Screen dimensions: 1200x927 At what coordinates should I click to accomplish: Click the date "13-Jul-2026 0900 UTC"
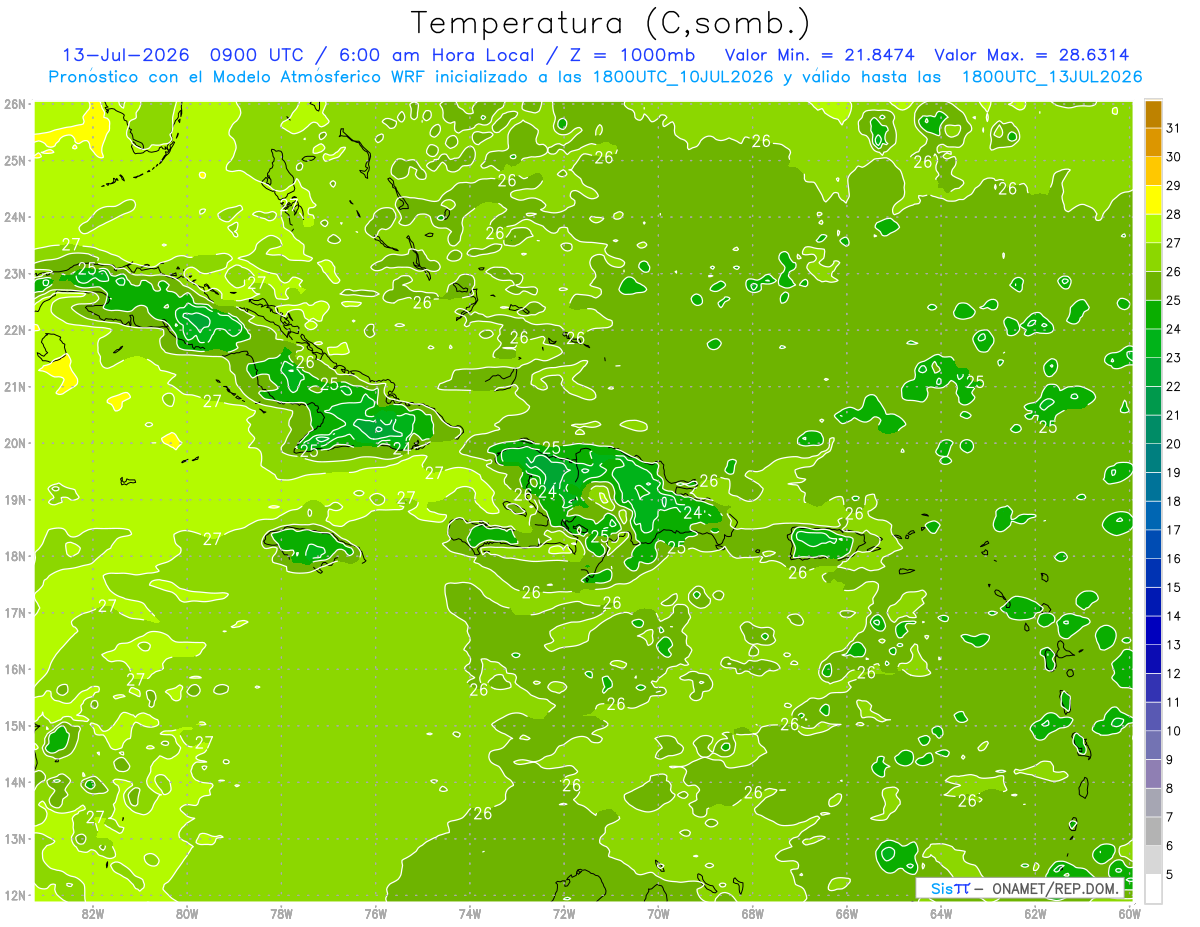click(183, 55)
